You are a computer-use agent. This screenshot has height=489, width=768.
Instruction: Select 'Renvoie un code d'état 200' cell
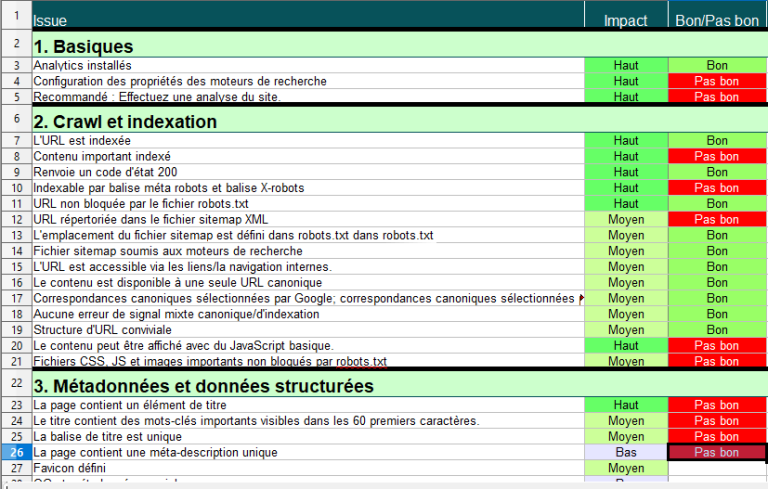pos(308,172)
